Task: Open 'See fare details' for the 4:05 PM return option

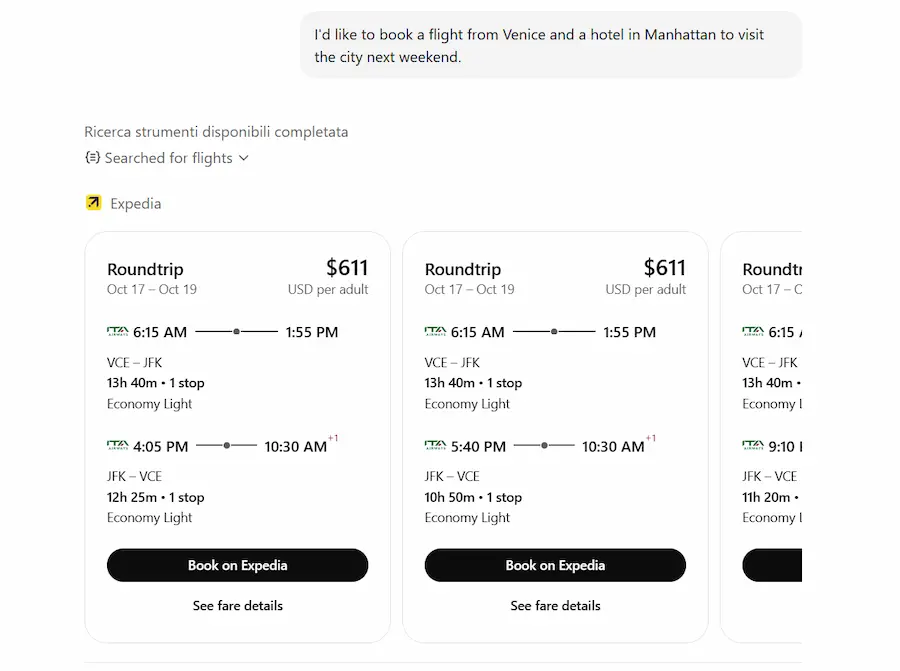Action: 238,605
